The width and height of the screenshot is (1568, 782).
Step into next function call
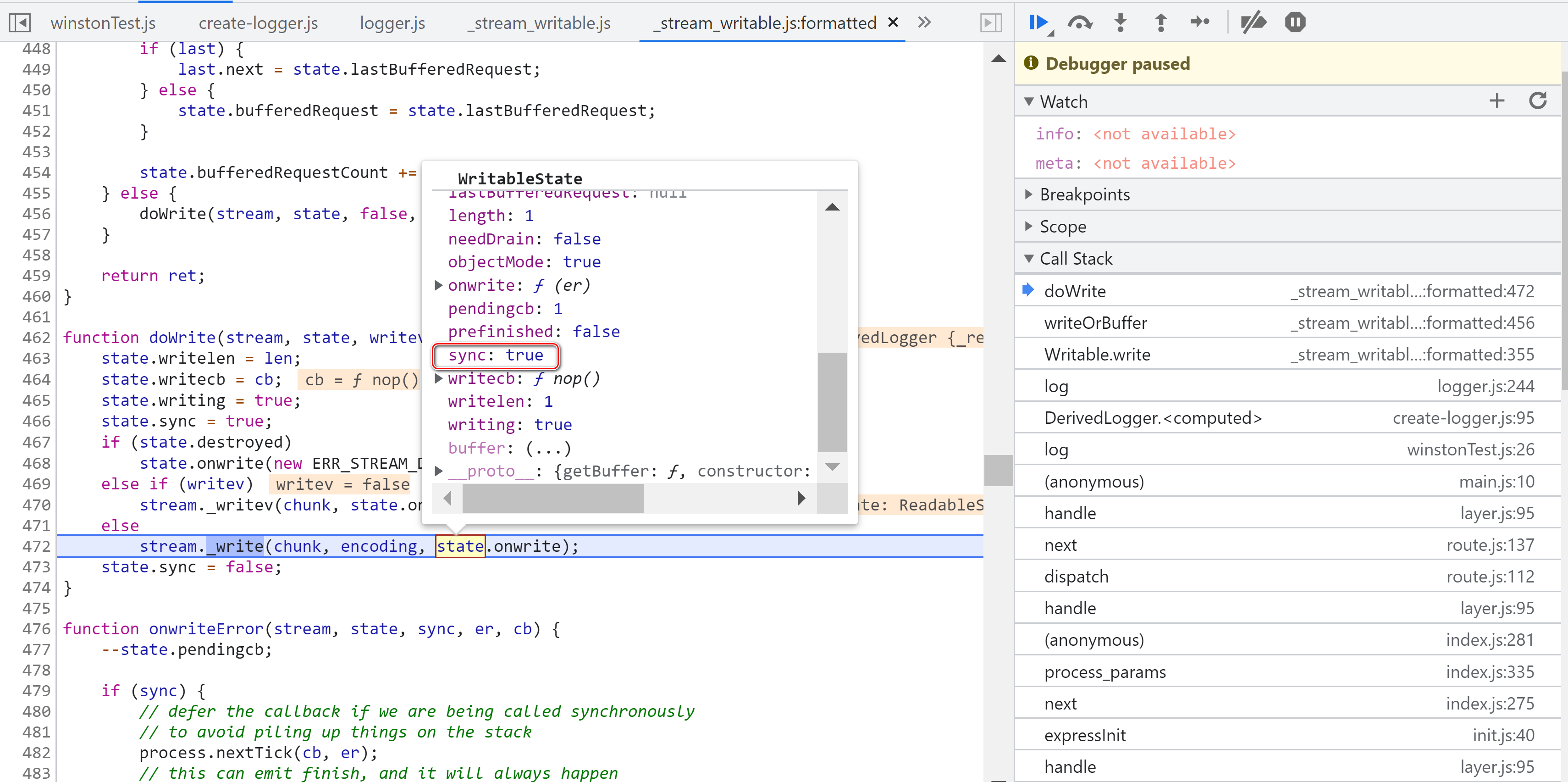click(1120, 22)
